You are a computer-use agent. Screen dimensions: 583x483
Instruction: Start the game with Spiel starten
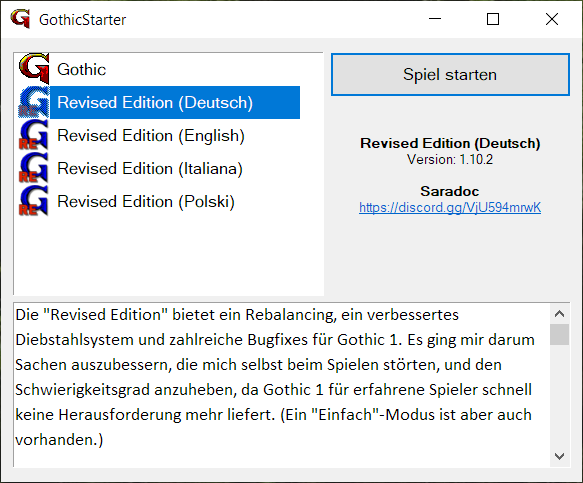tap(450, 74)
